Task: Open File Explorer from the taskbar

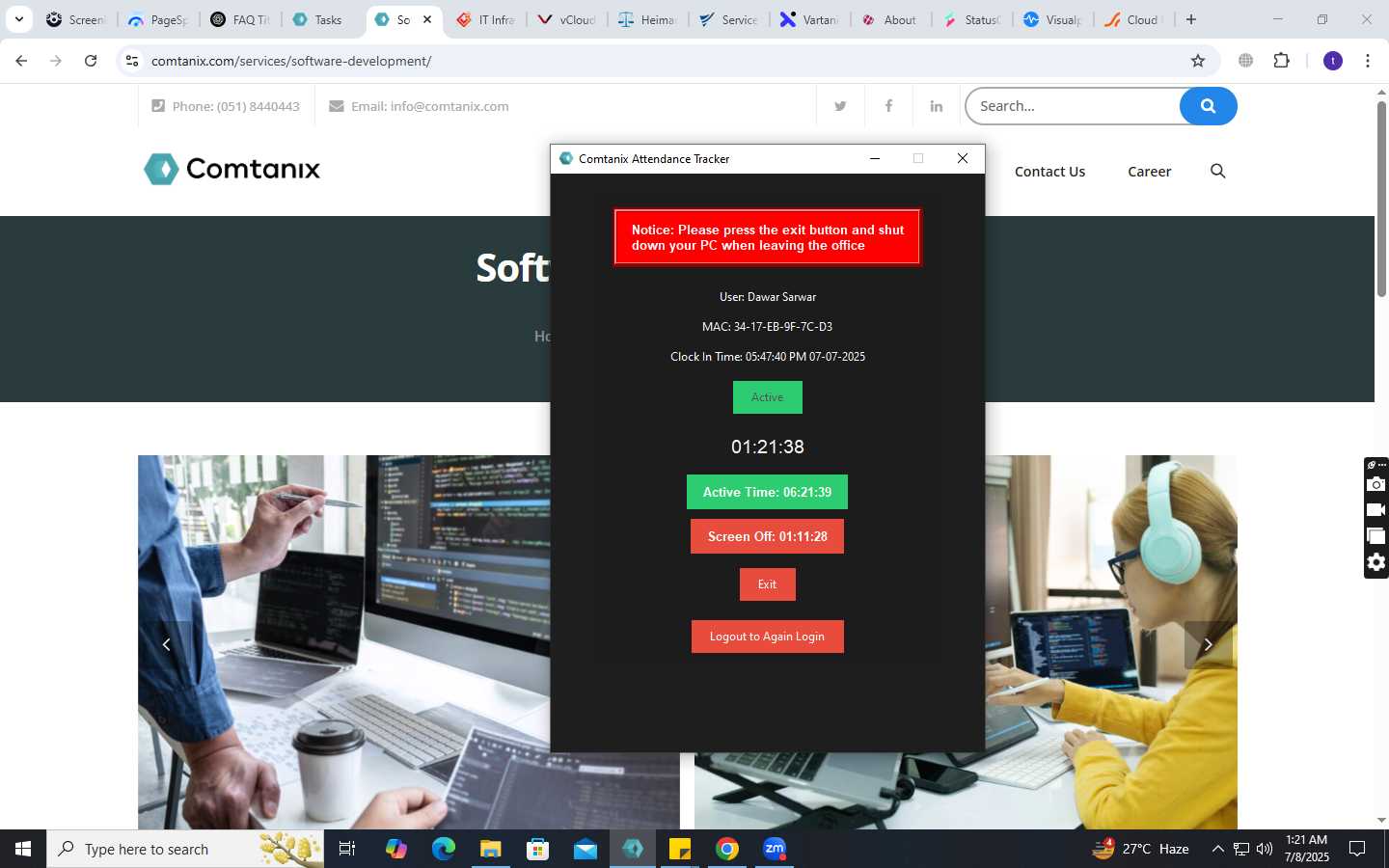Action: [x=491, y=849]
